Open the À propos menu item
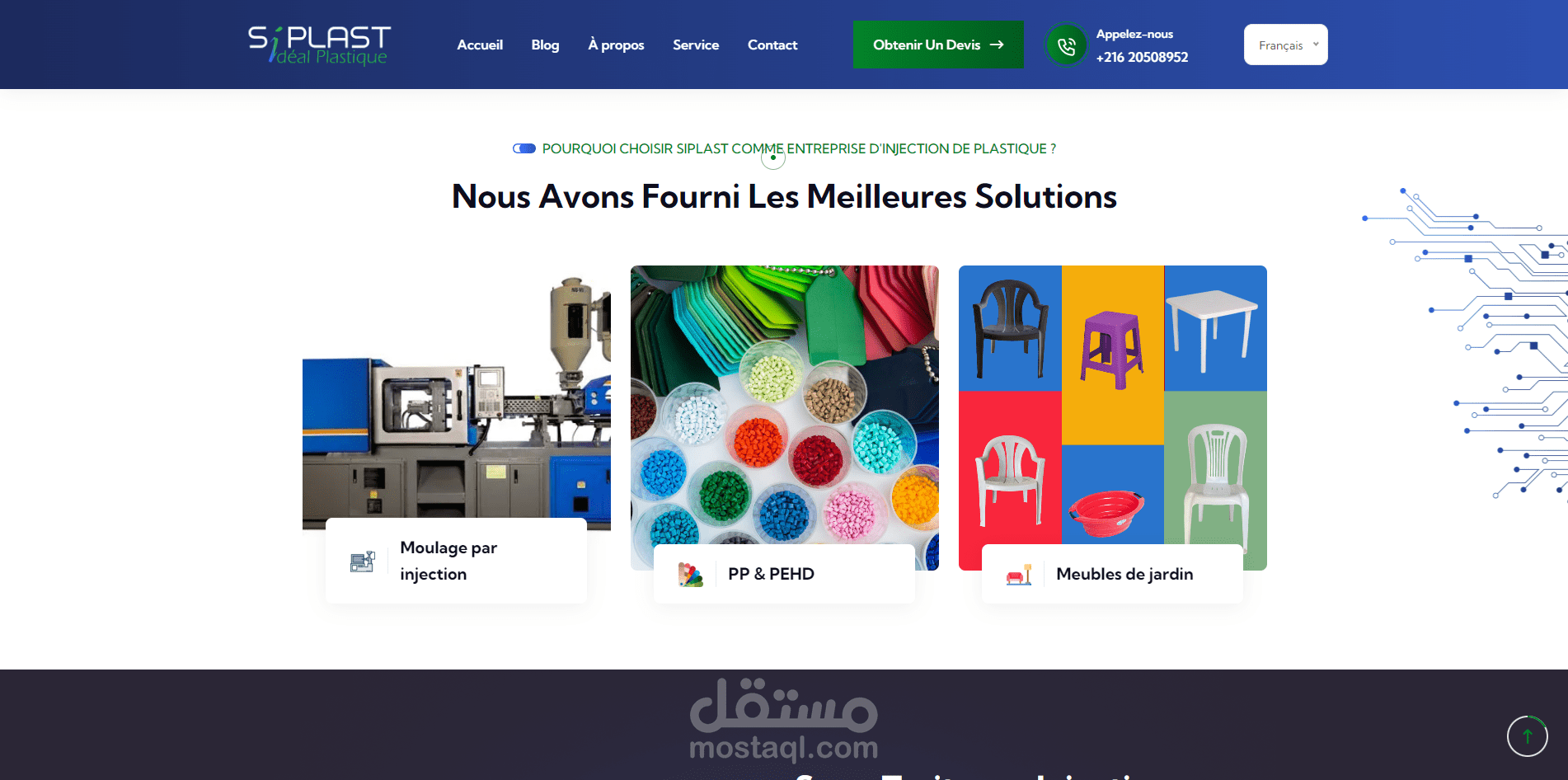 (616, 45)
